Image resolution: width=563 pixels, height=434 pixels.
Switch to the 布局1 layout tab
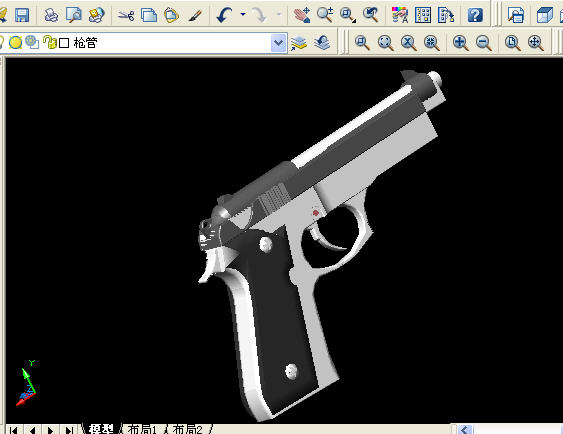click(x=142, y=429)
